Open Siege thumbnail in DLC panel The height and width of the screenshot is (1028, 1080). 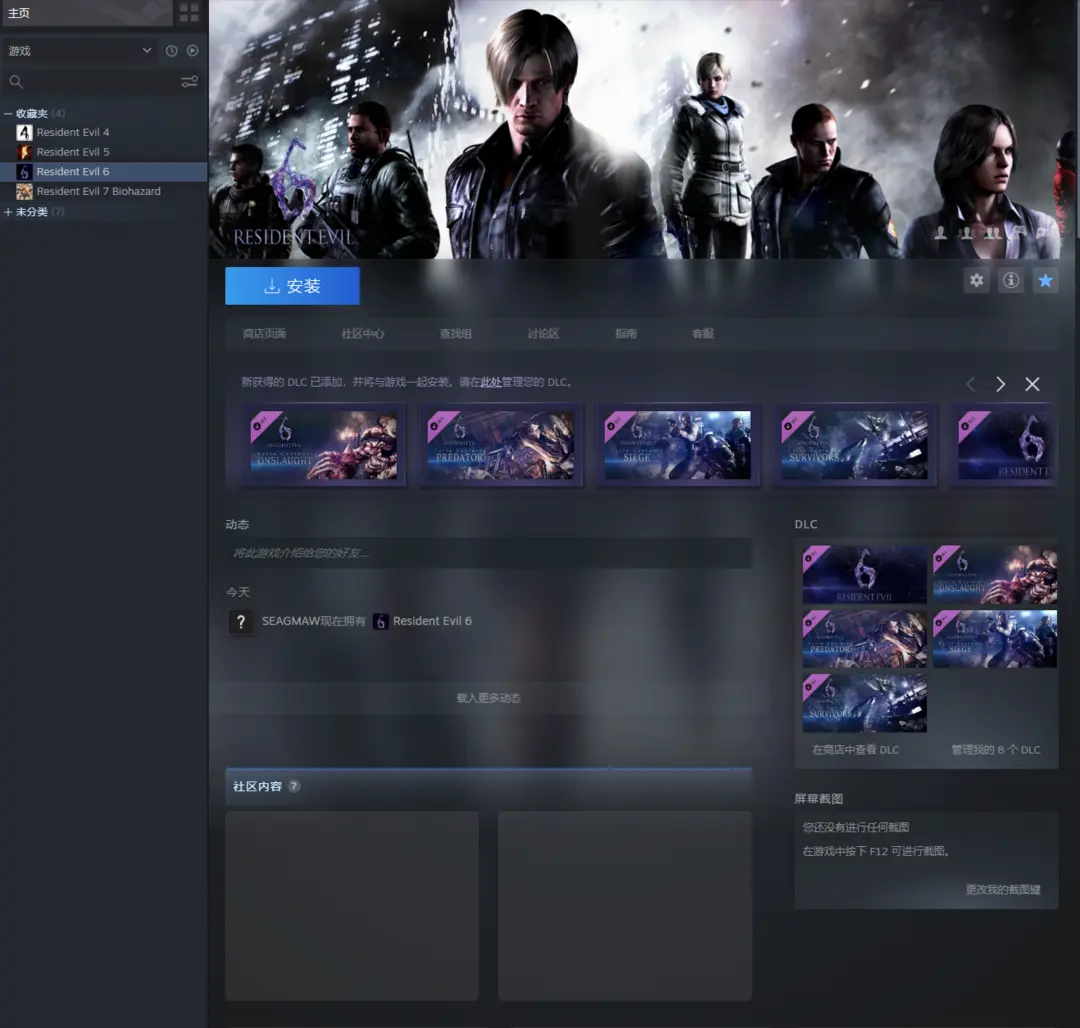coord(995,639)
